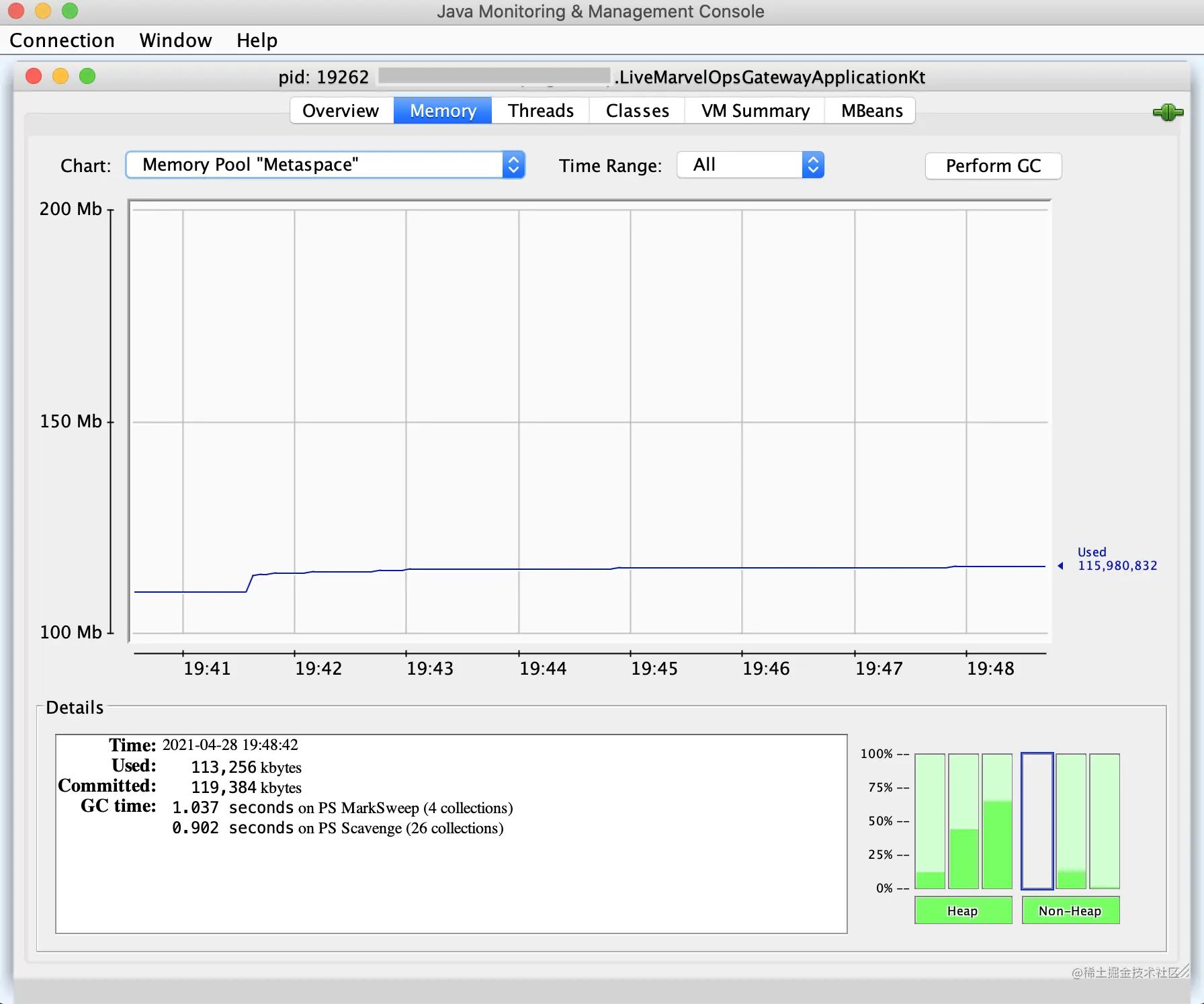Click the 150 Mb axis label
1204x1004 pixels.
click(x=71, y=421)
